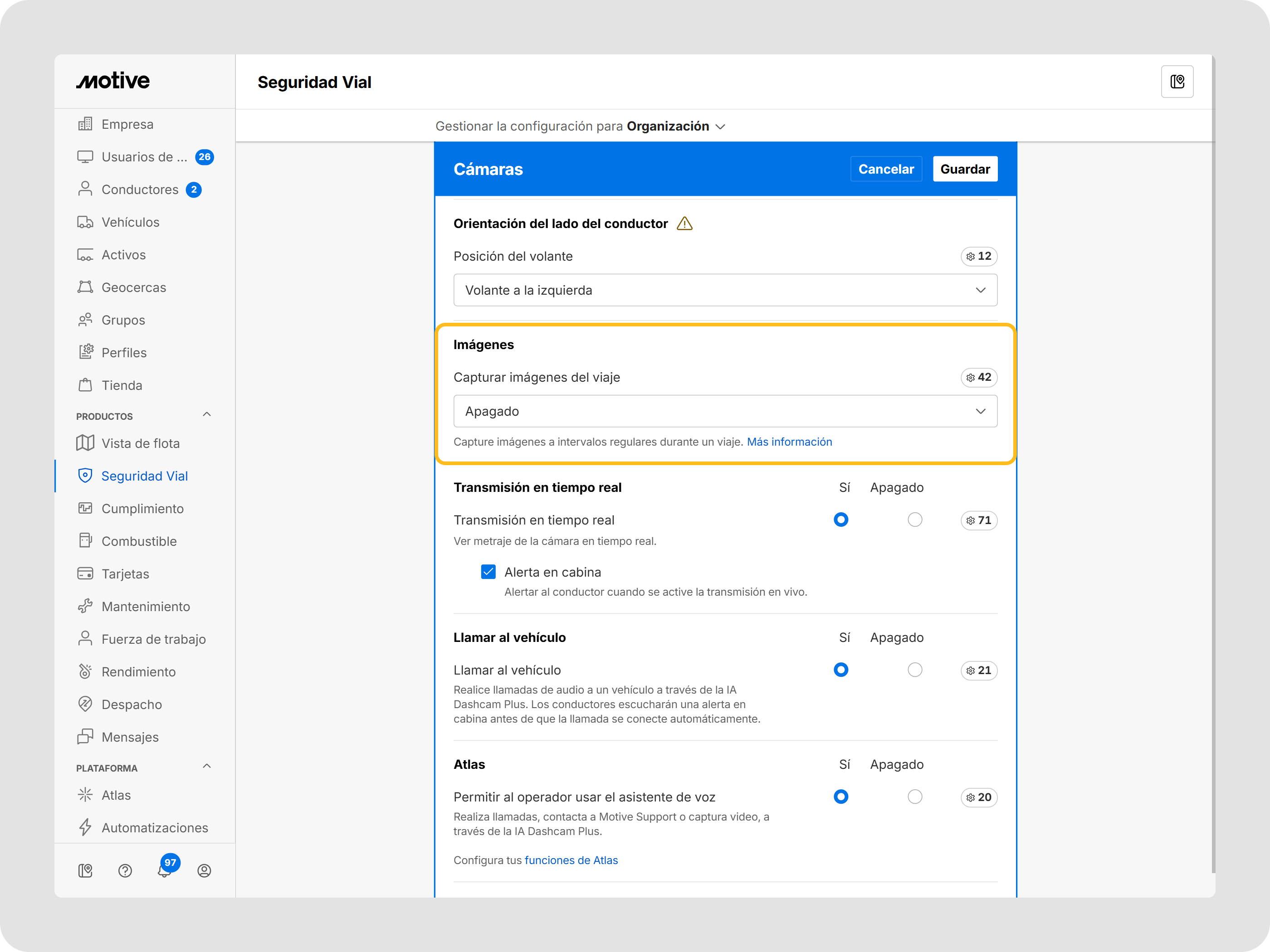This screenshot has width=1270, height=952.
Task: Select Sí for Llamar al vehículo
Action: pos(840,670)
